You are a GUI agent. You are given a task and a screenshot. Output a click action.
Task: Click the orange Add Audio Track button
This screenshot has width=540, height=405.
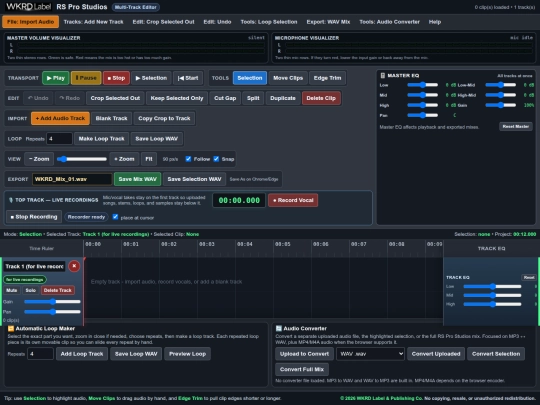(x=60, y=118)
